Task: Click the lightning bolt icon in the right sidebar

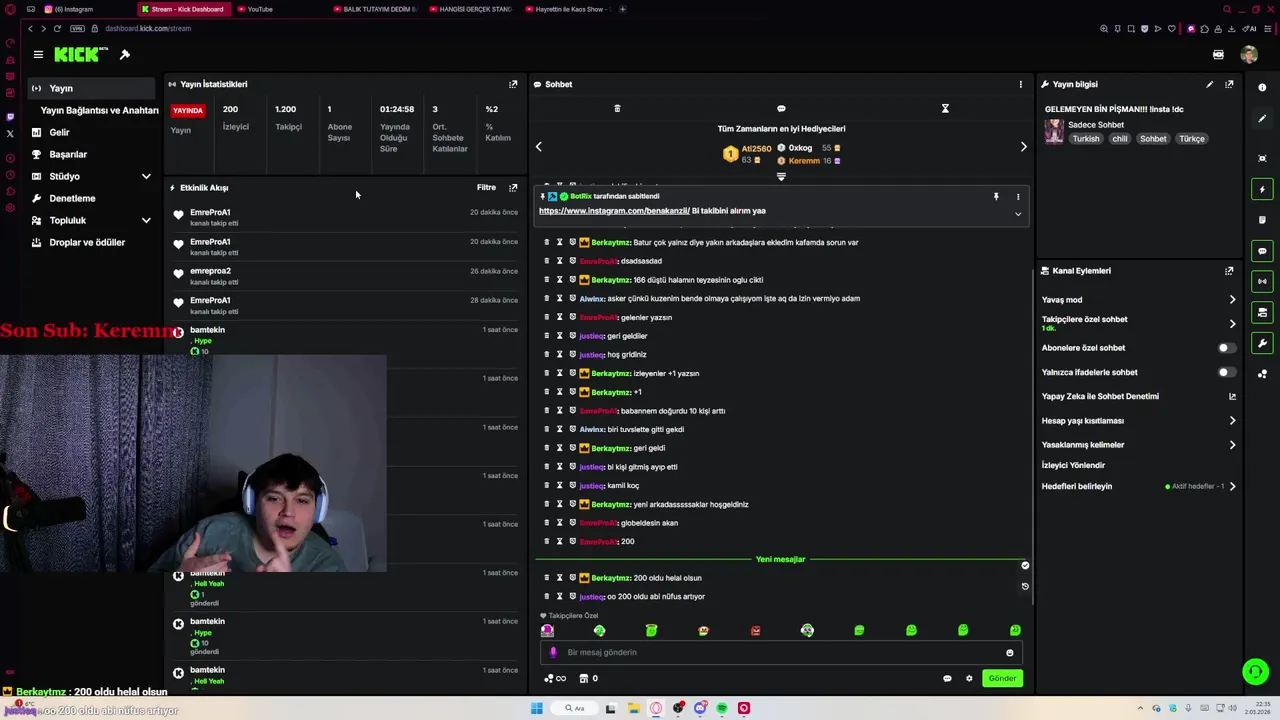Action: (1262, 189)
